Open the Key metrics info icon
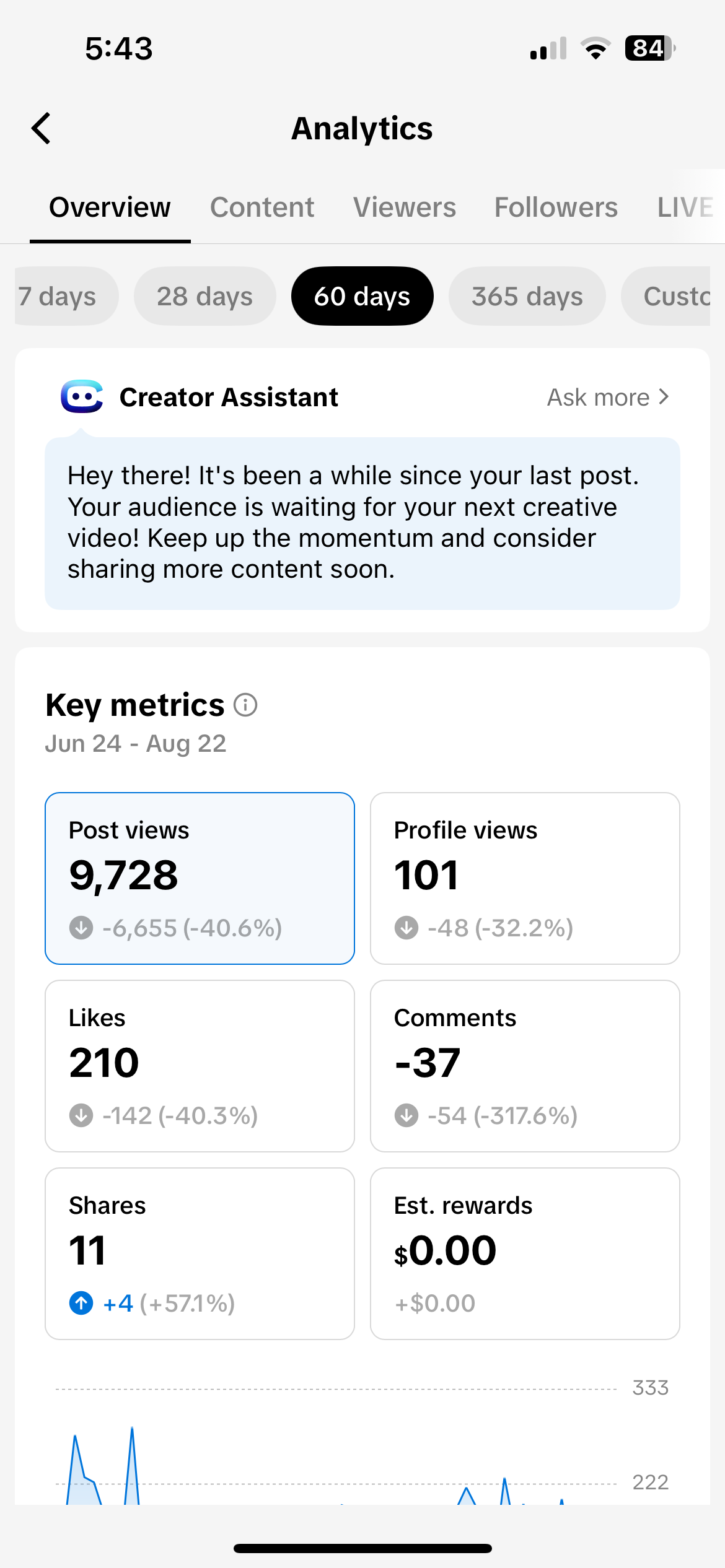This screenshot has width=725, height=1568. click(x=245, y=705)
